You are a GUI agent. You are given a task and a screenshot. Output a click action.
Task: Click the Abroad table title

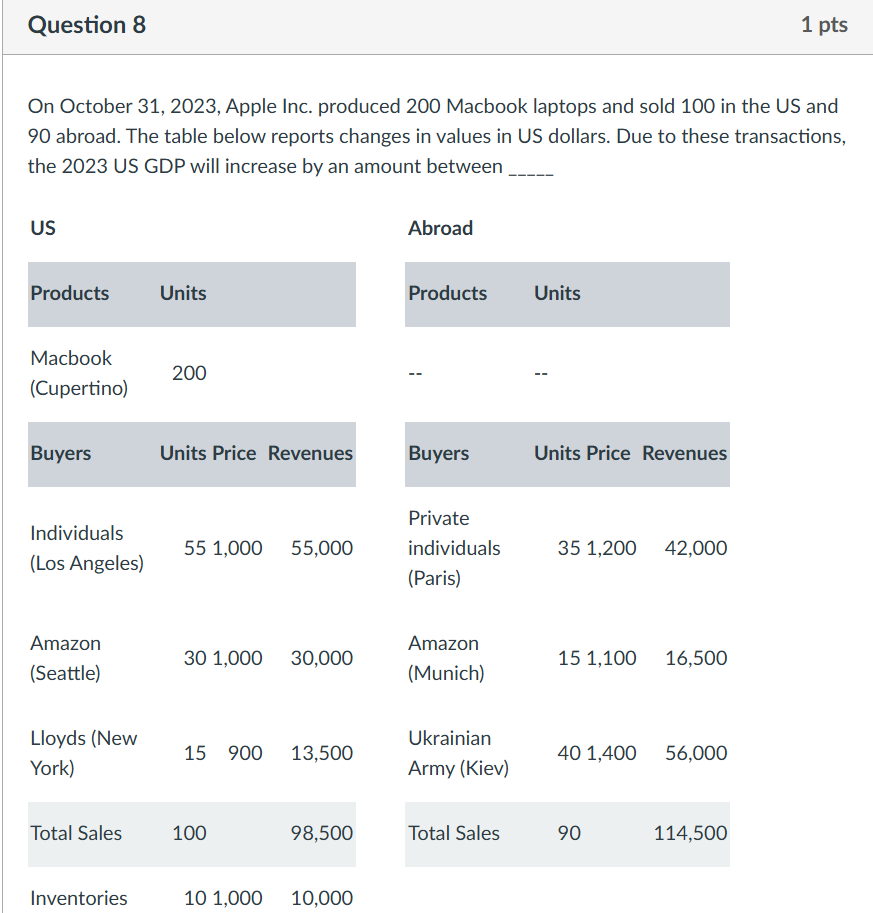point(440,228)
